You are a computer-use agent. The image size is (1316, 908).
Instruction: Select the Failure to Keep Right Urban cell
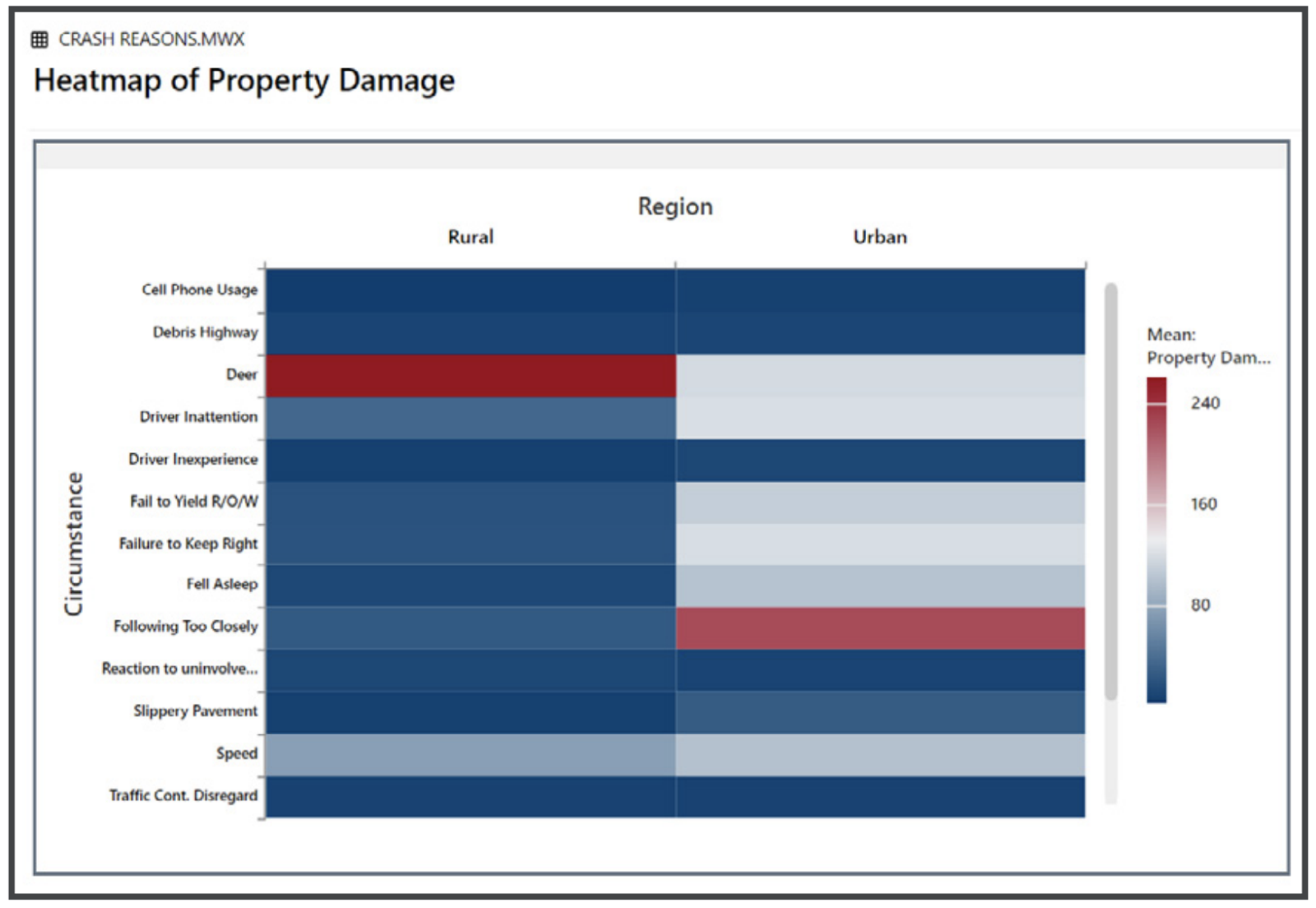(880, 544)
